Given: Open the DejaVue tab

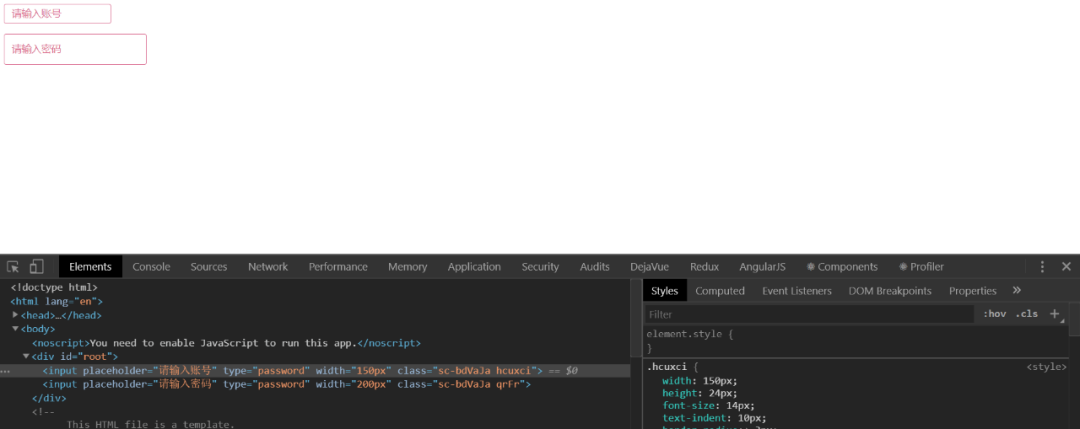Looking at the screenshot, I should click(650, 266).
